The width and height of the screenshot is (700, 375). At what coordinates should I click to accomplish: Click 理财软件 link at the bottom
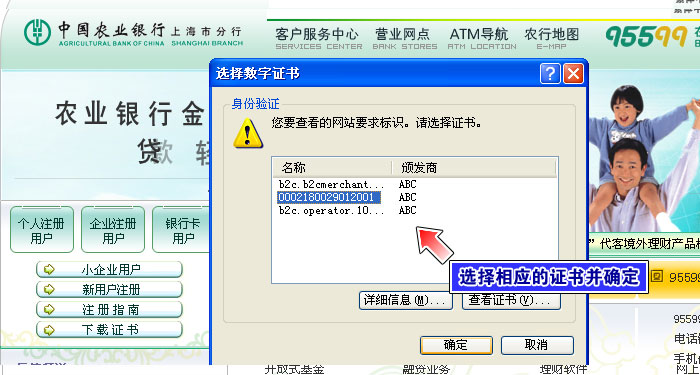point(563,369)
